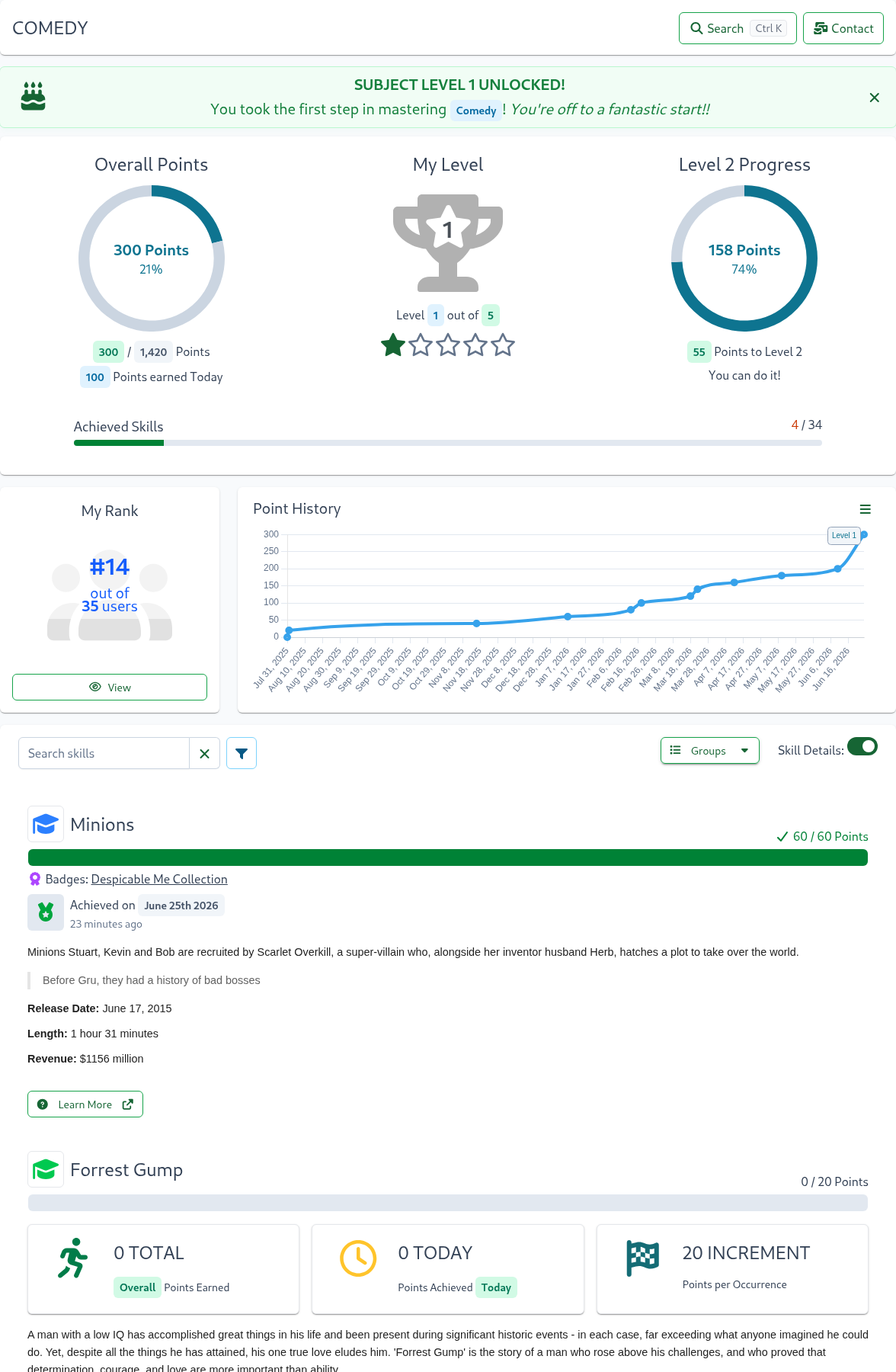
Task: Click the Forrest Gump empty progress bar
Action: (x=448, y=1203)
